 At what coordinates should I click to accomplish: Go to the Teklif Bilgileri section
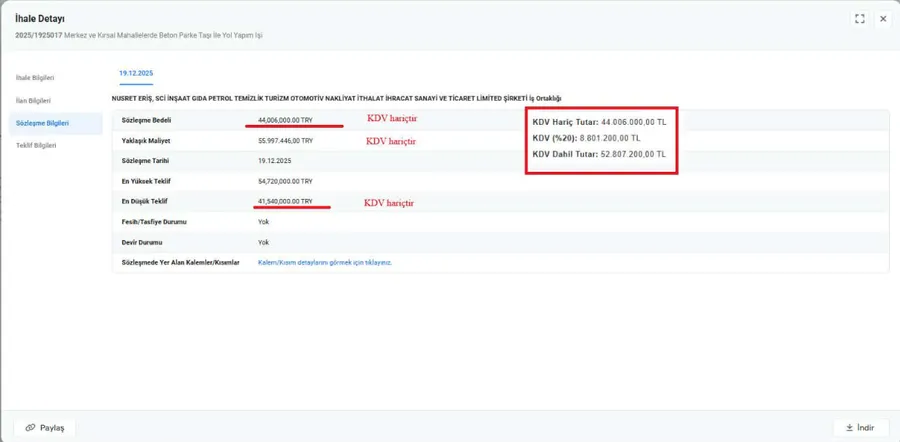(x=35, y=145)
